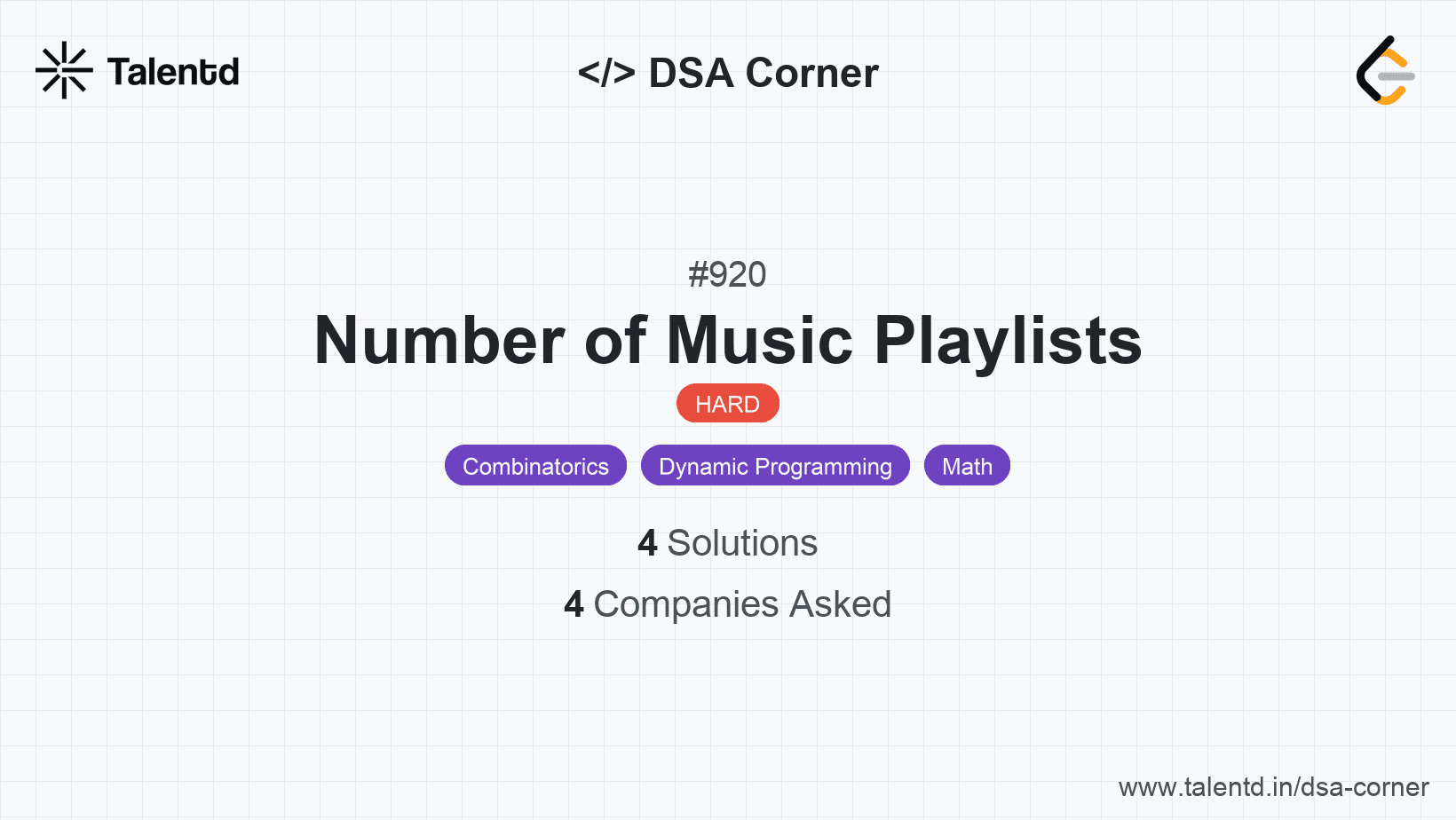Click the Talentd asterisk symbol

point(64,69)
